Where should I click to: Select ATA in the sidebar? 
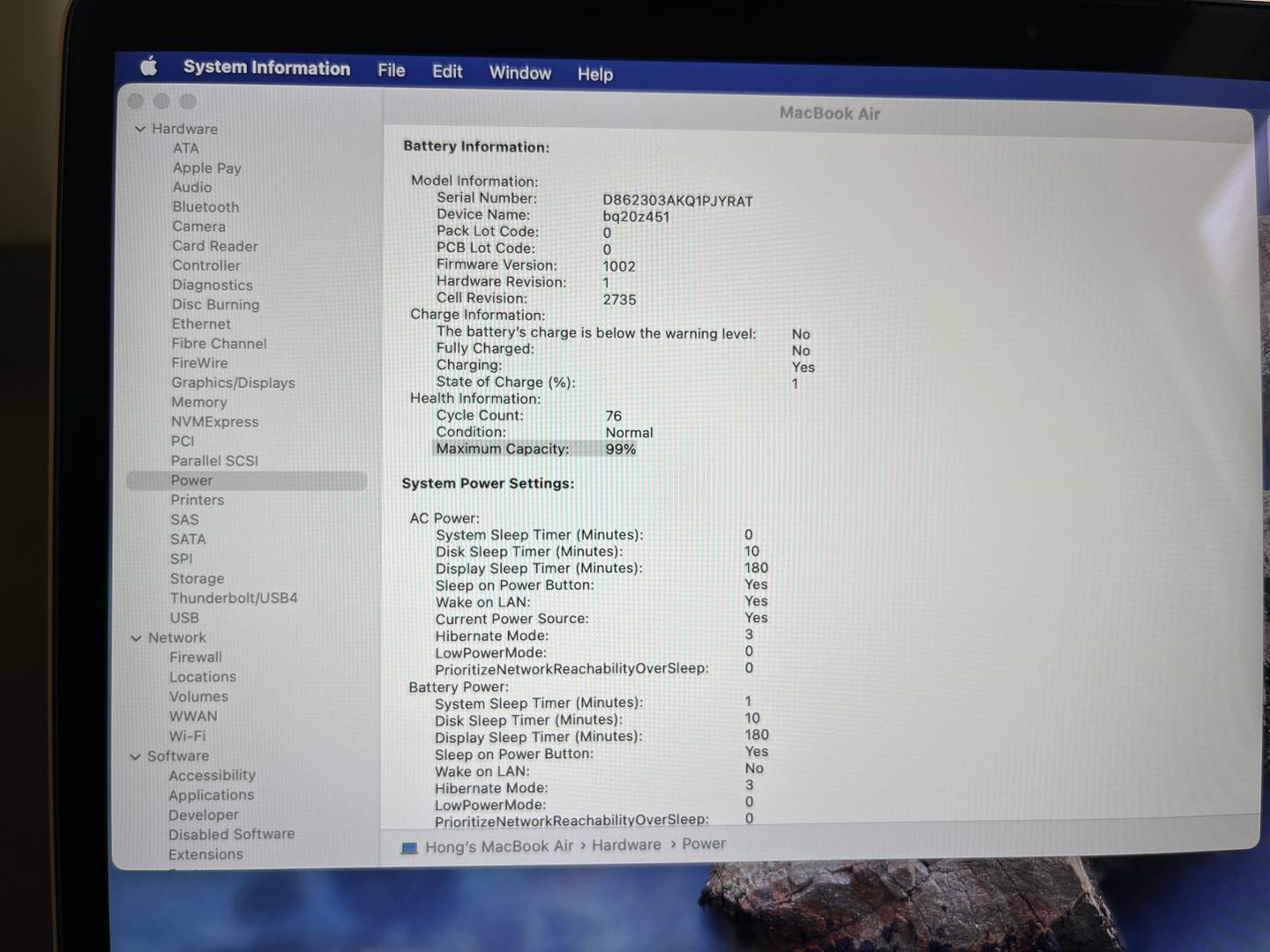(x=186, y=148)
